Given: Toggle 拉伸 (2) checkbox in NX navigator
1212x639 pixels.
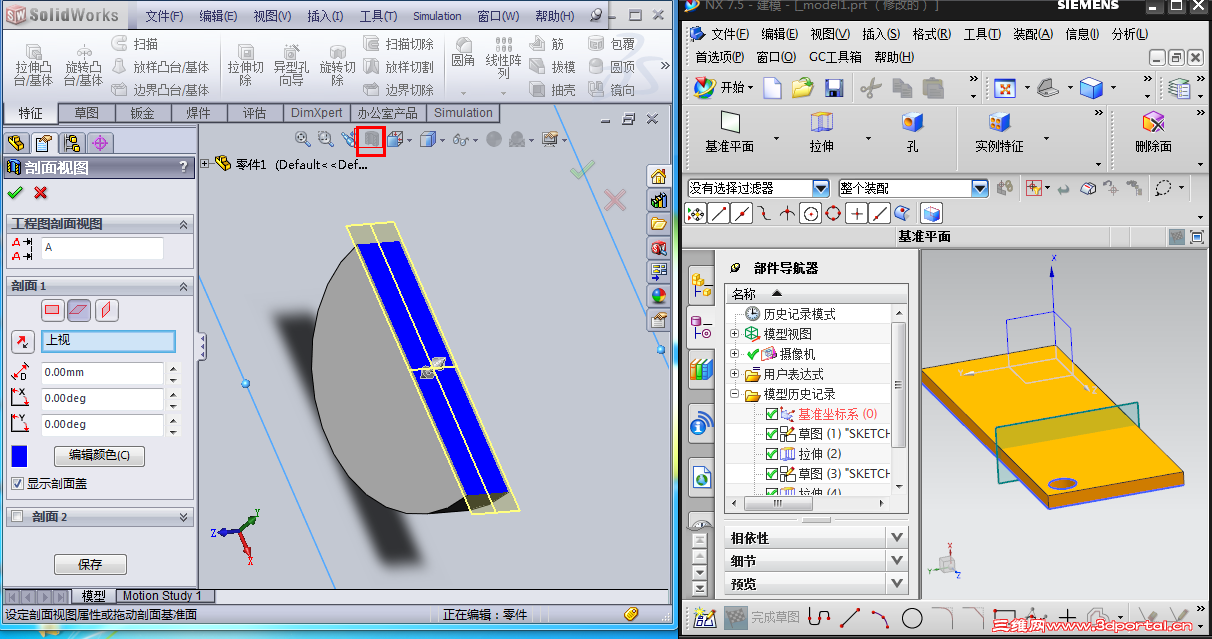Looking at the screenshot, I should pyautogui.click(x=771, y=454).
